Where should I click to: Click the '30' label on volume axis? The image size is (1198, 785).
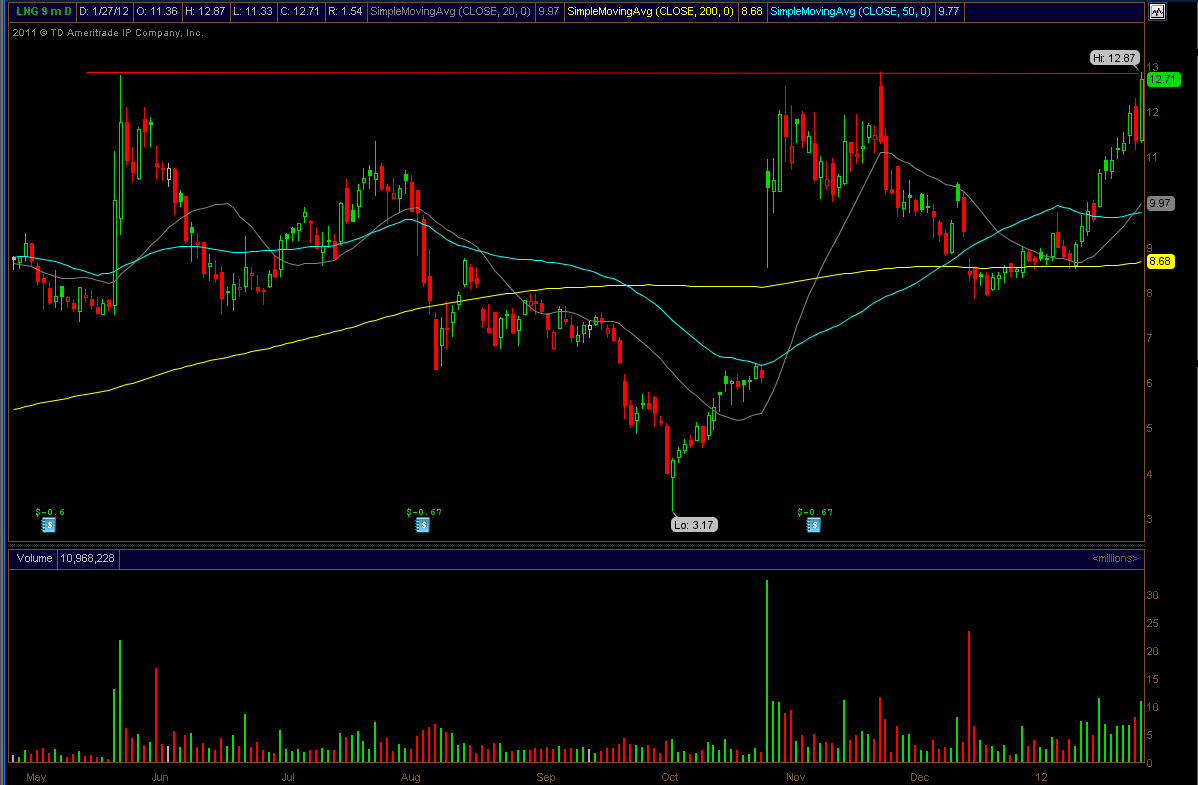(1152, 595)
